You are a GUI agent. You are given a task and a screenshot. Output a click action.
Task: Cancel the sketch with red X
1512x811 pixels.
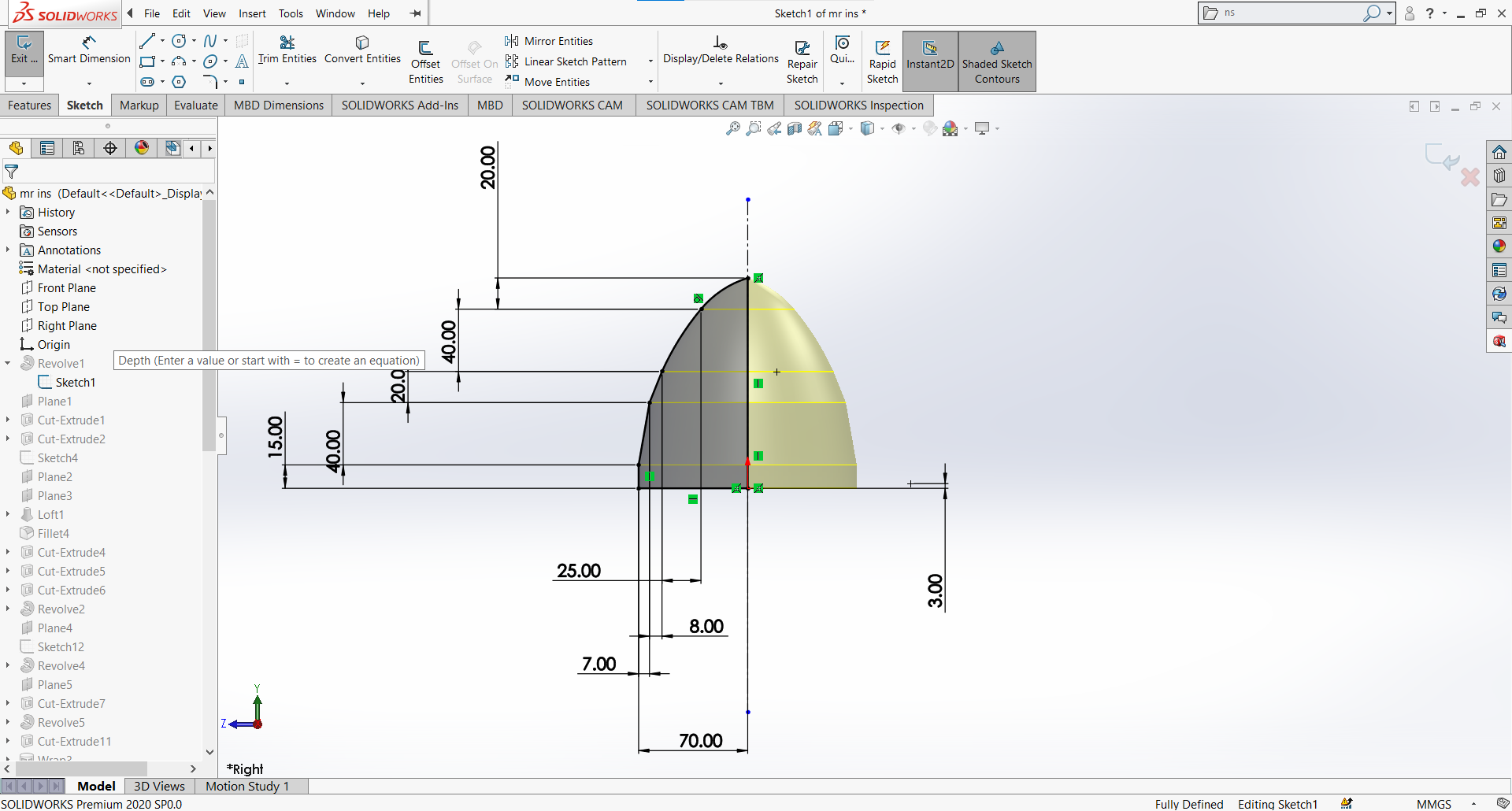(1469, 177)
